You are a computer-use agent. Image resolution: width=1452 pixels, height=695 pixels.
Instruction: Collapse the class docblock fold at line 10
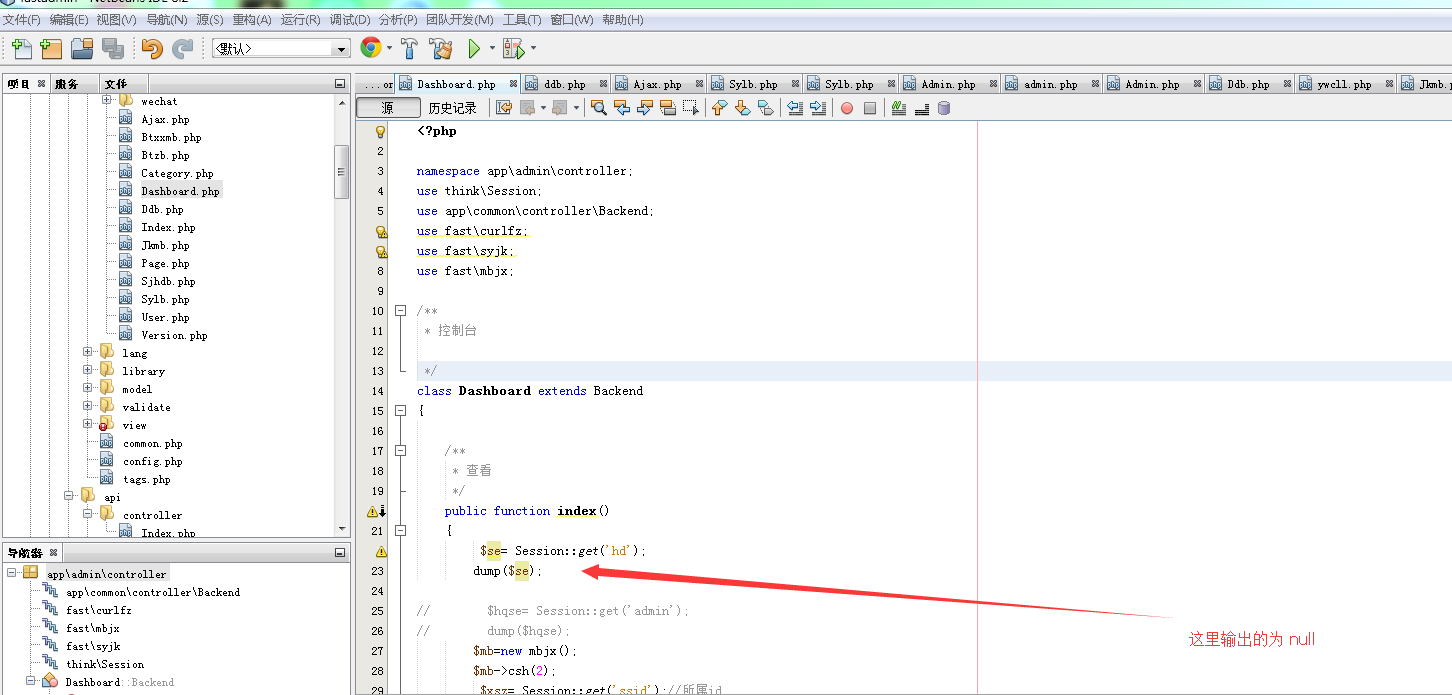[400, 311]
